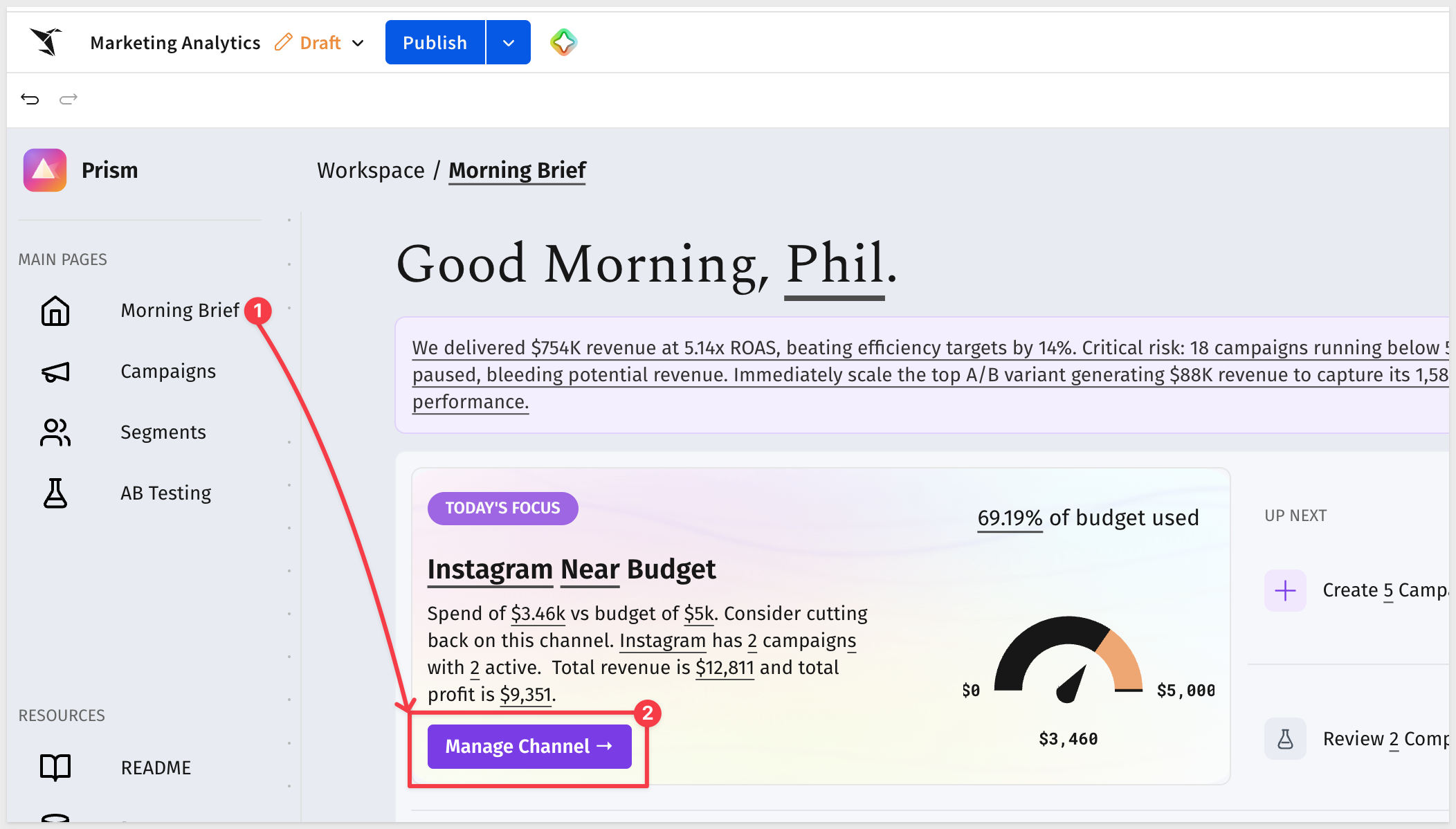
Task: Click the revenue summary paragraph
Action: (x=930, y=375)
